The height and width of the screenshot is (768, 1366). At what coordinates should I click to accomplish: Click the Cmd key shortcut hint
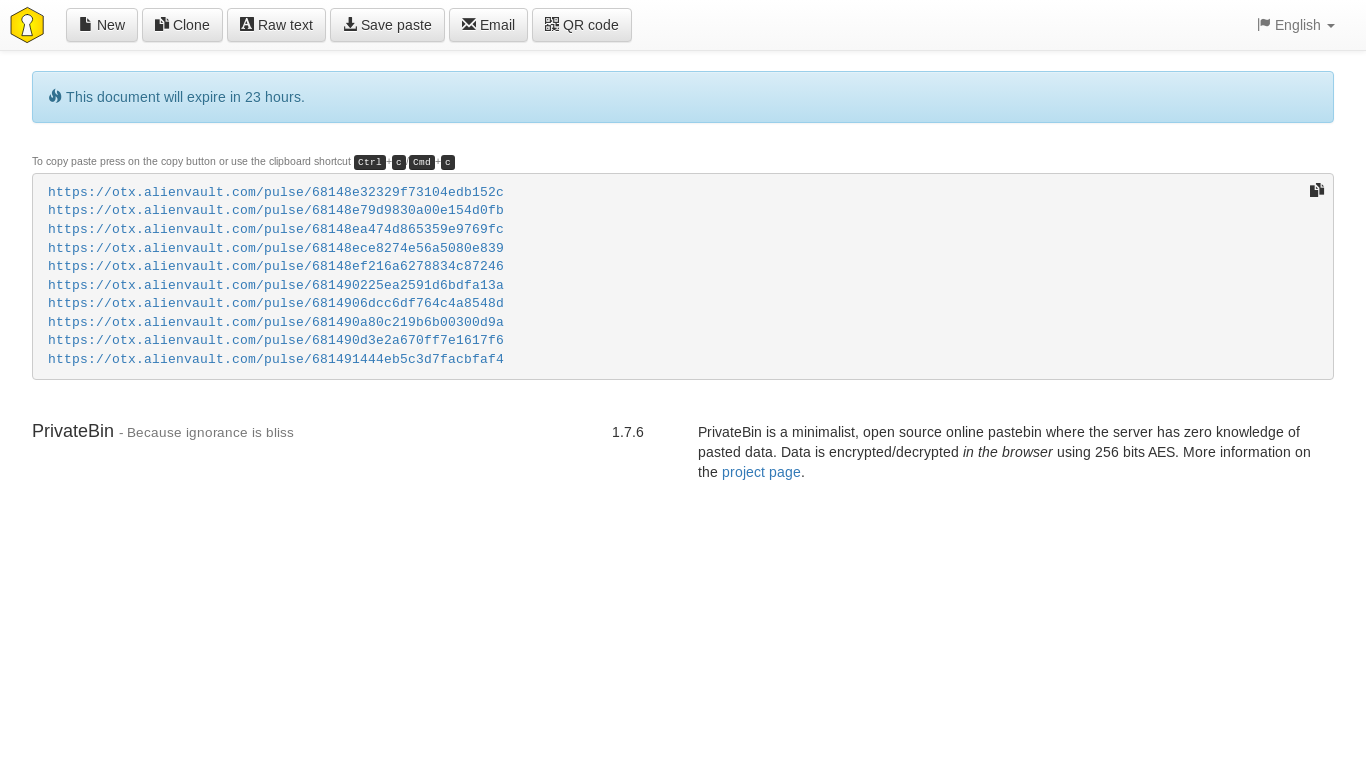click(422, 162)
